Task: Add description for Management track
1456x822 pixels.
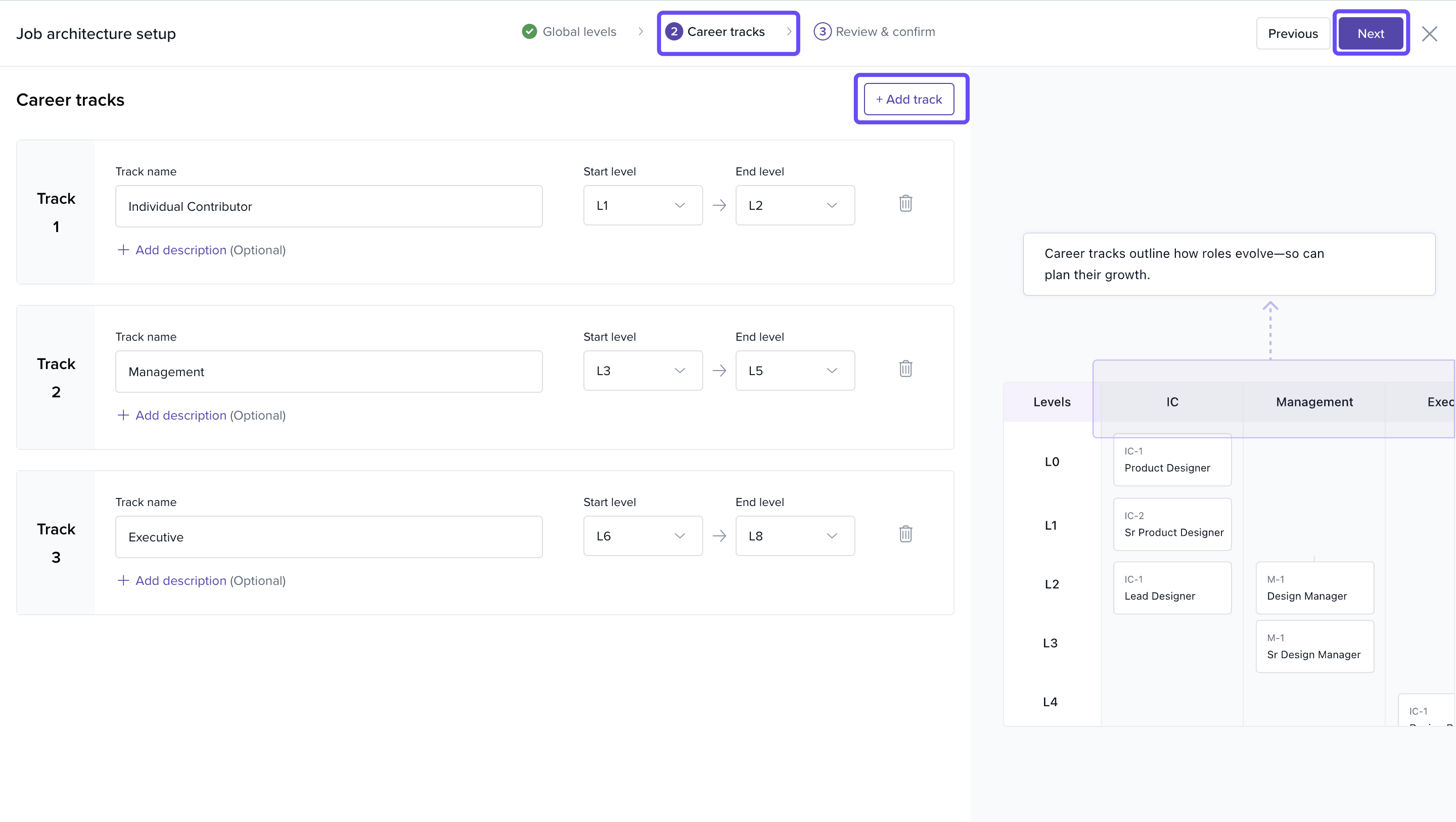Action: pos(181,416)
